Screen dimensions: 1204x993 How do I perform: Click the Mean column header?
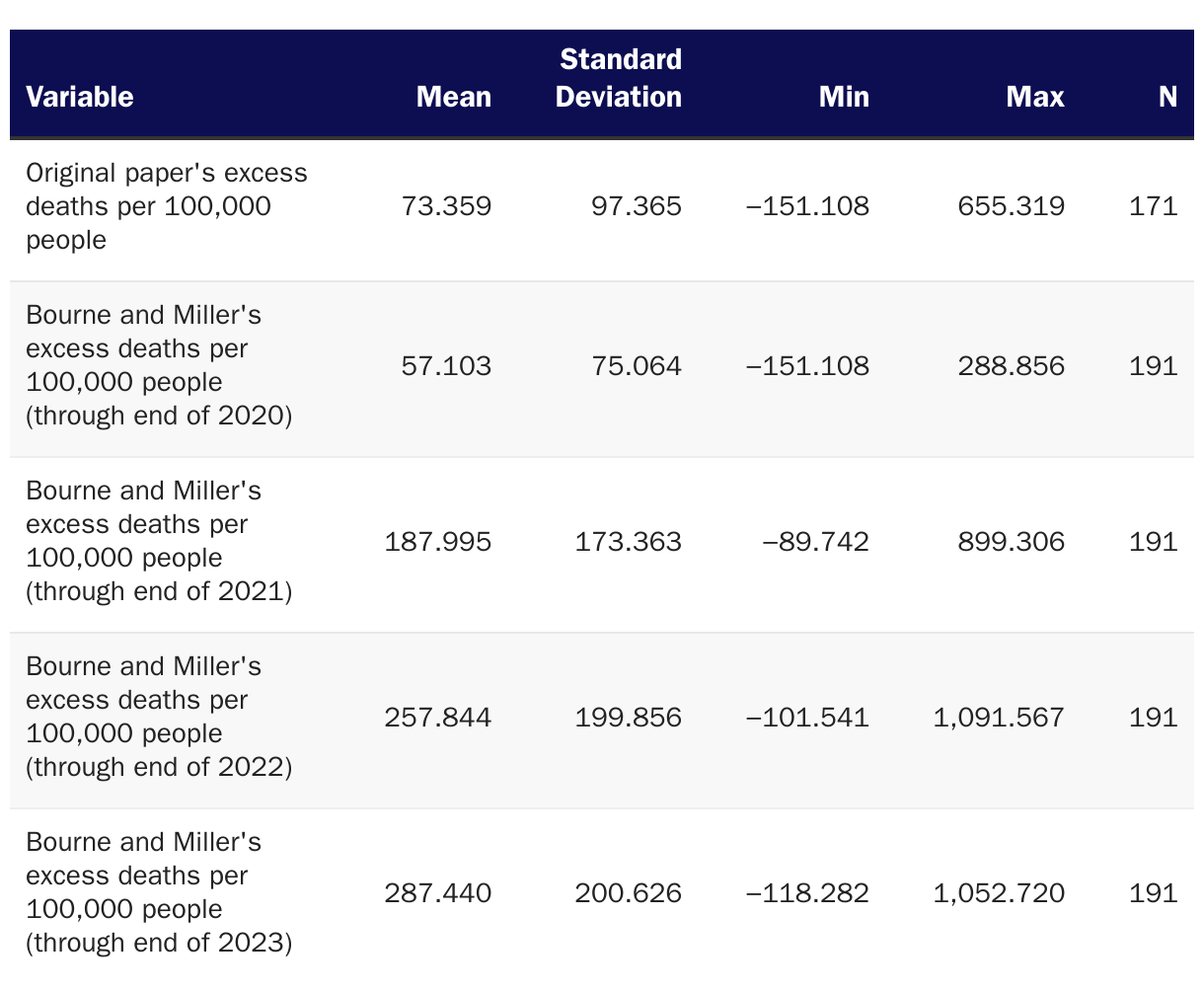pyautogui.click(x=454, y=97)
